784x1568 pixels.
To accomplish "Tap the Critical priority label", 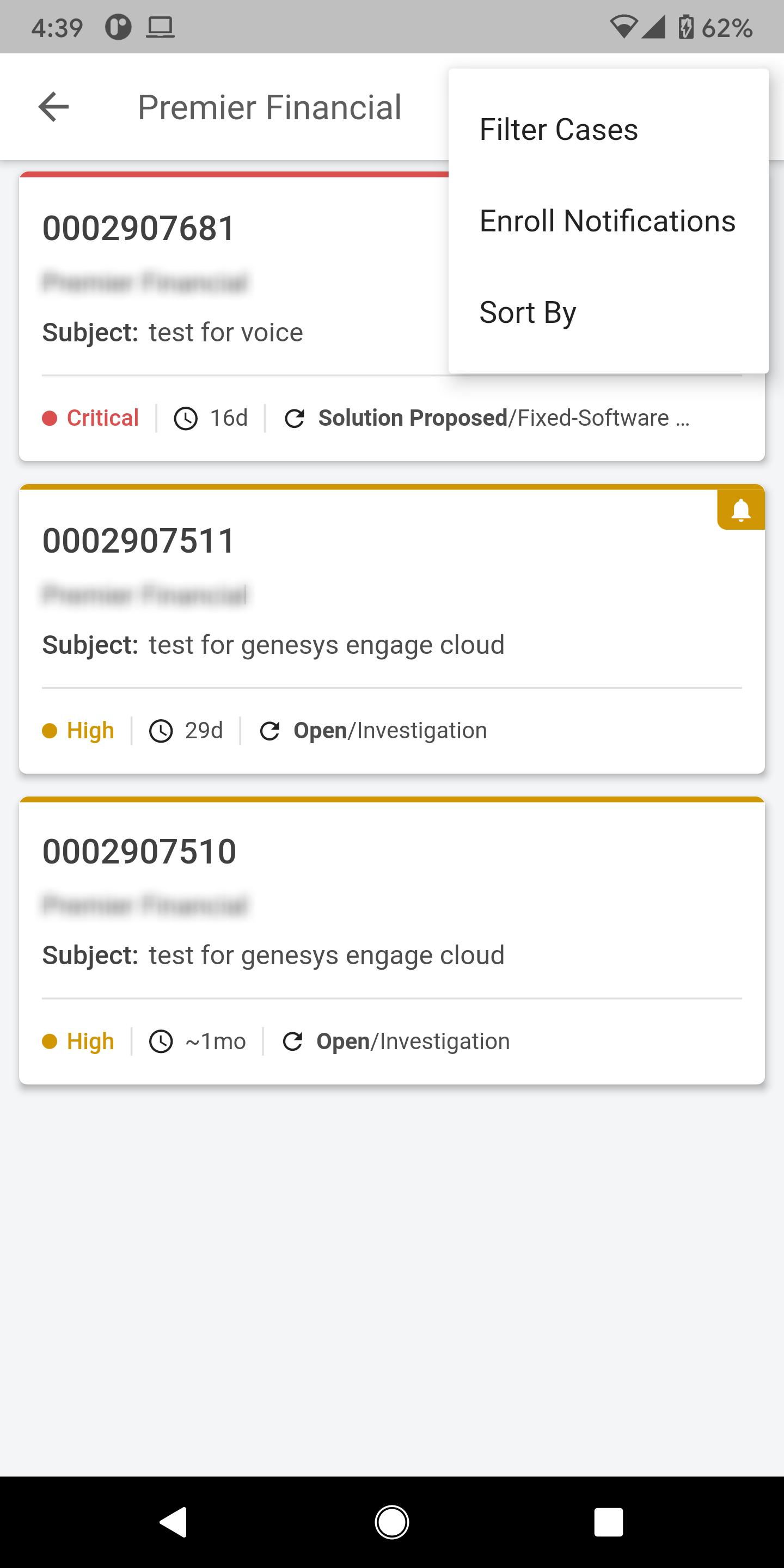I will point(103,418).
